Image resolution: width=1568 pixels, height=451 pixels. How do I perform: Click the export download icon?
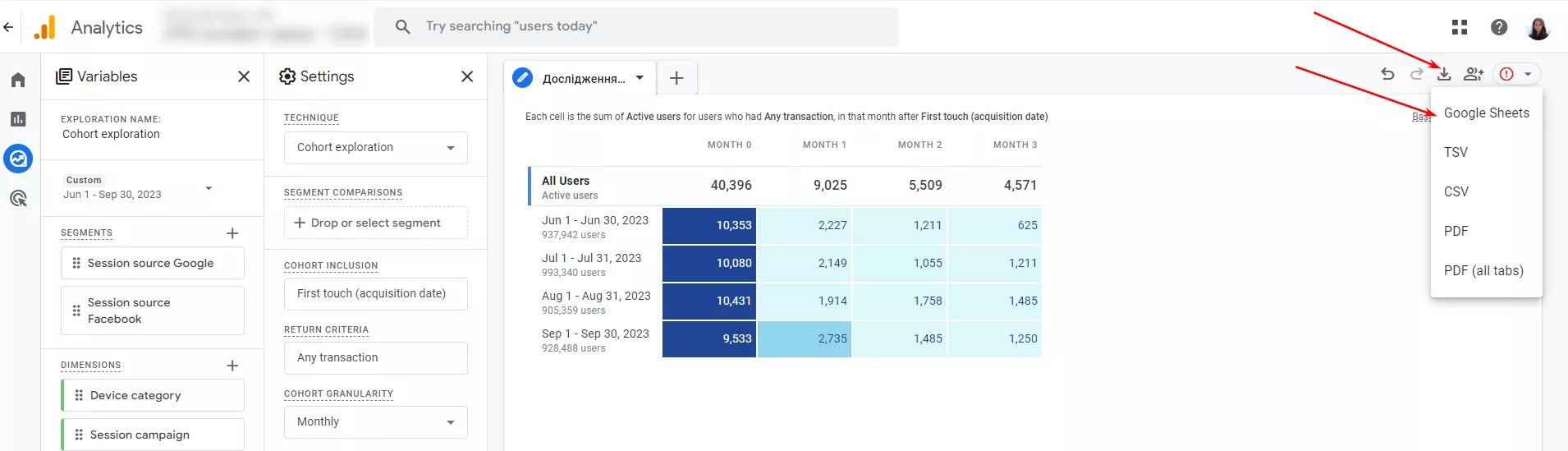tap(1444, 74)
